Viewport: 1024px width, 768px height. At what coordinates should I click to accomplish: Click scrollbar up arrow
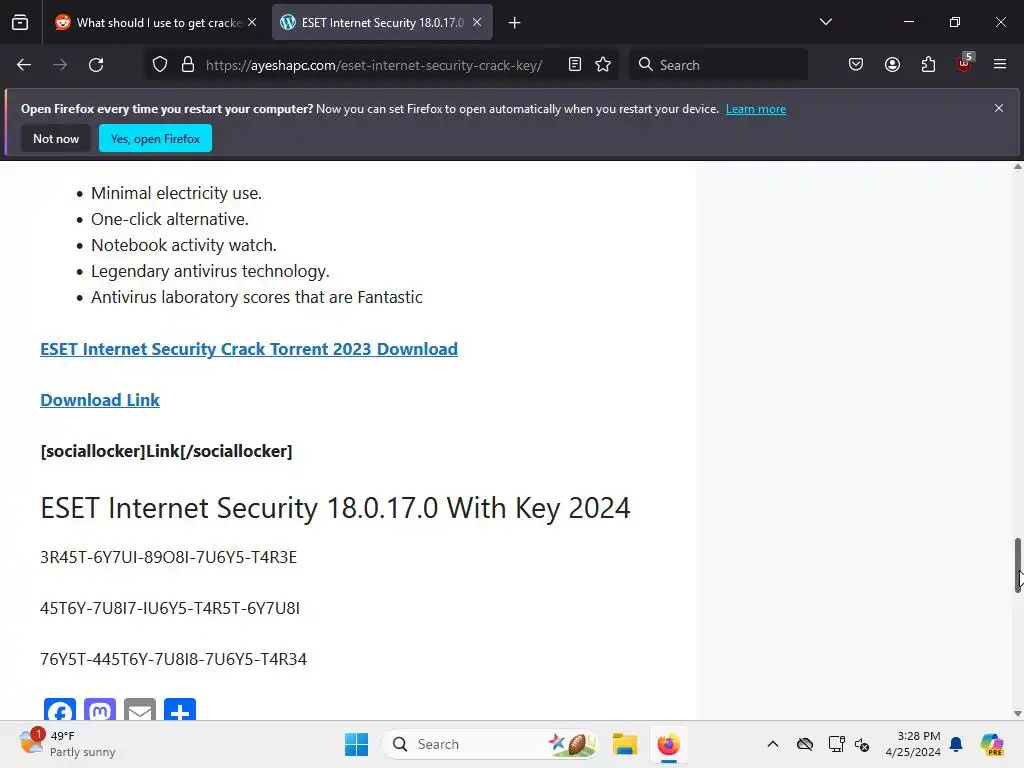point(1017,167)
